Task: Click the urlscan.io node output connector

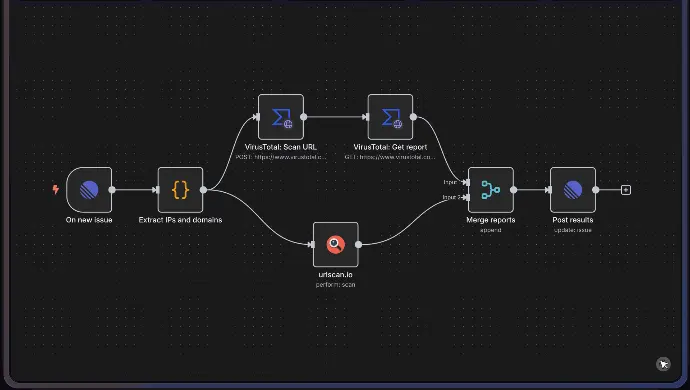Action: [x=359, y=244]
